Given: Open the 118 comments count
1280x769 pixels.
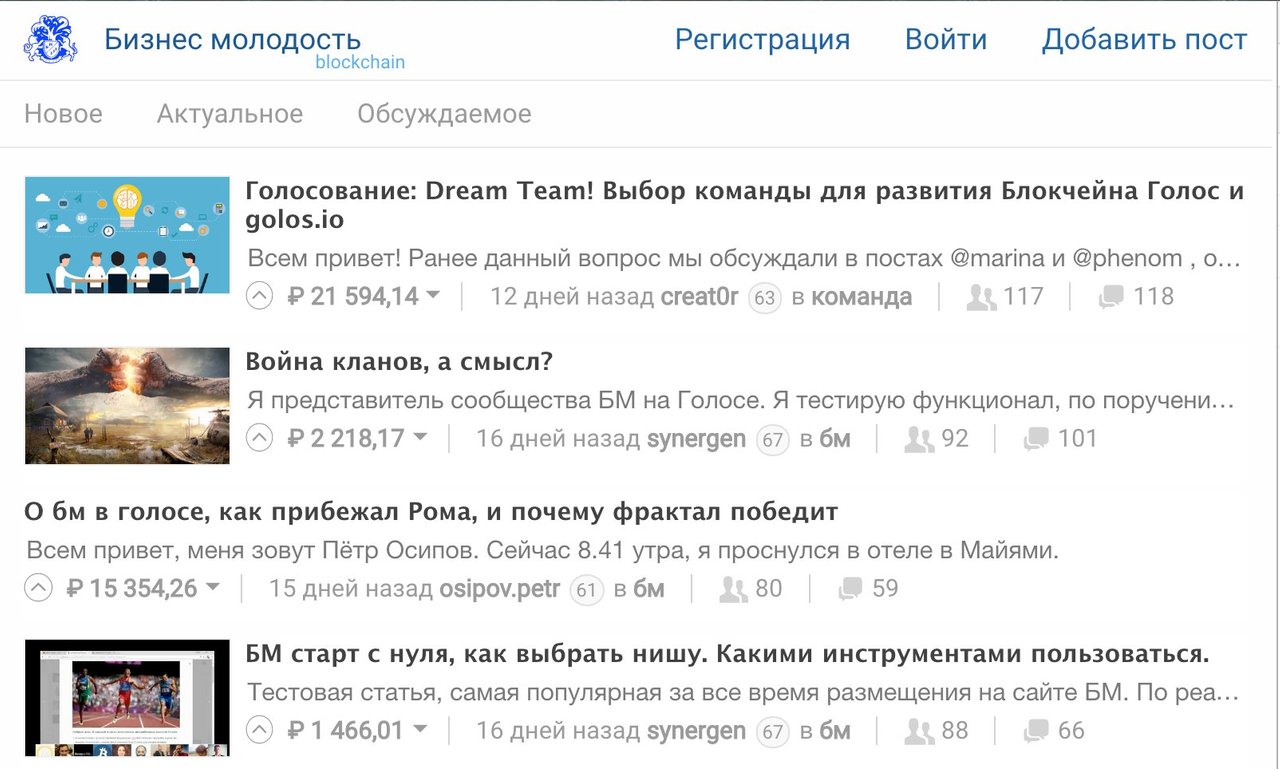Looking at the screenshot, I should [x=1153, y=297].
